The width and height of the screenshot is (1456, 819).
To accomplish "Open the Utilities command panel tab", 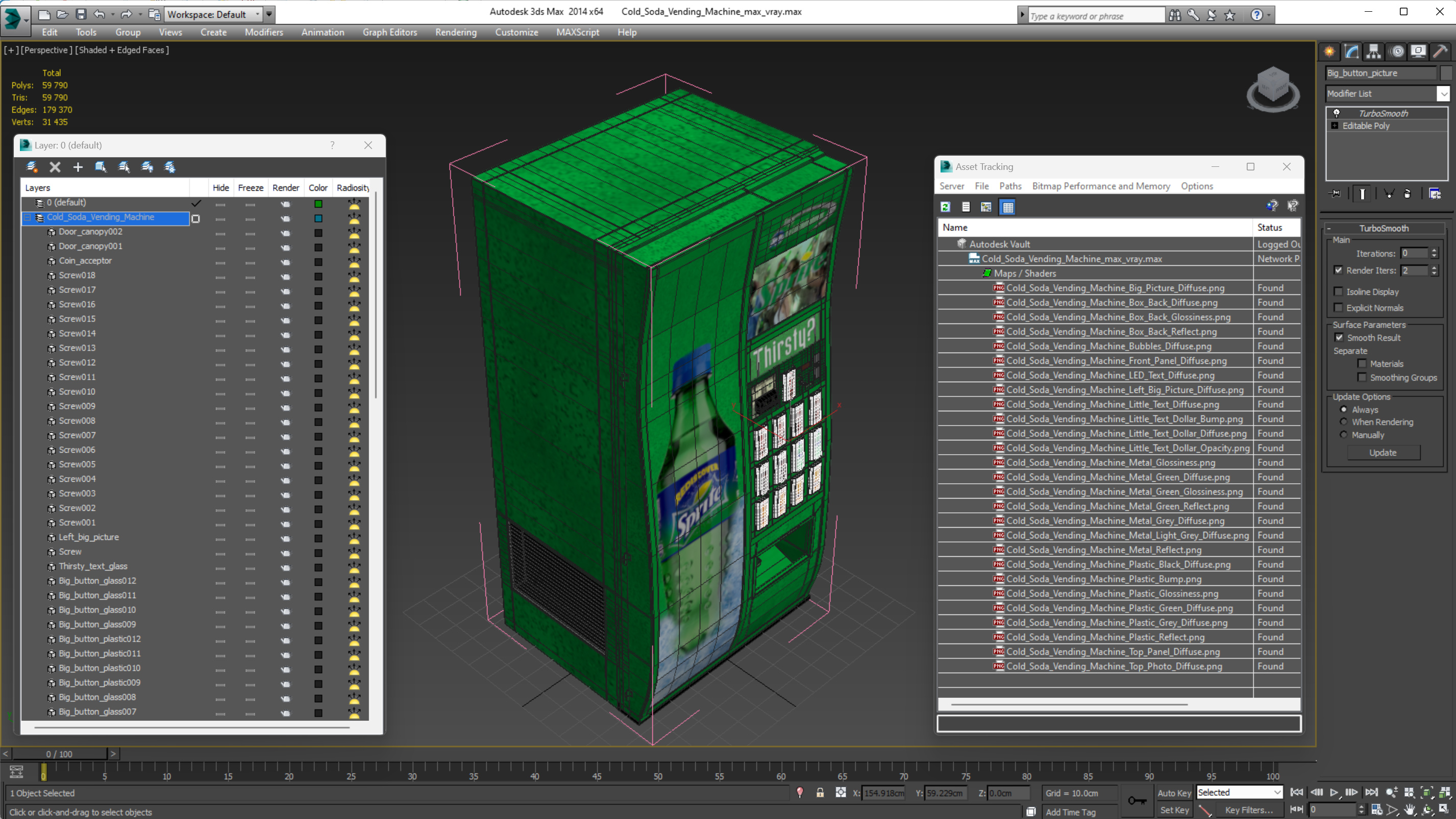I will click(1440, 52).
